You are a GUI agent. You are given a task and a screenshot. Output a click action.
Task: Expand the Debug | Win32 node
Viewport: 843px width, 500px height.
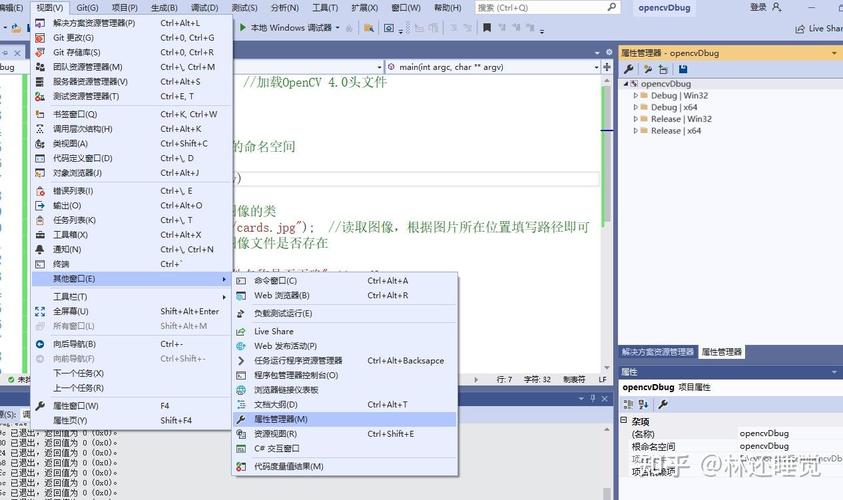(635, 96)
